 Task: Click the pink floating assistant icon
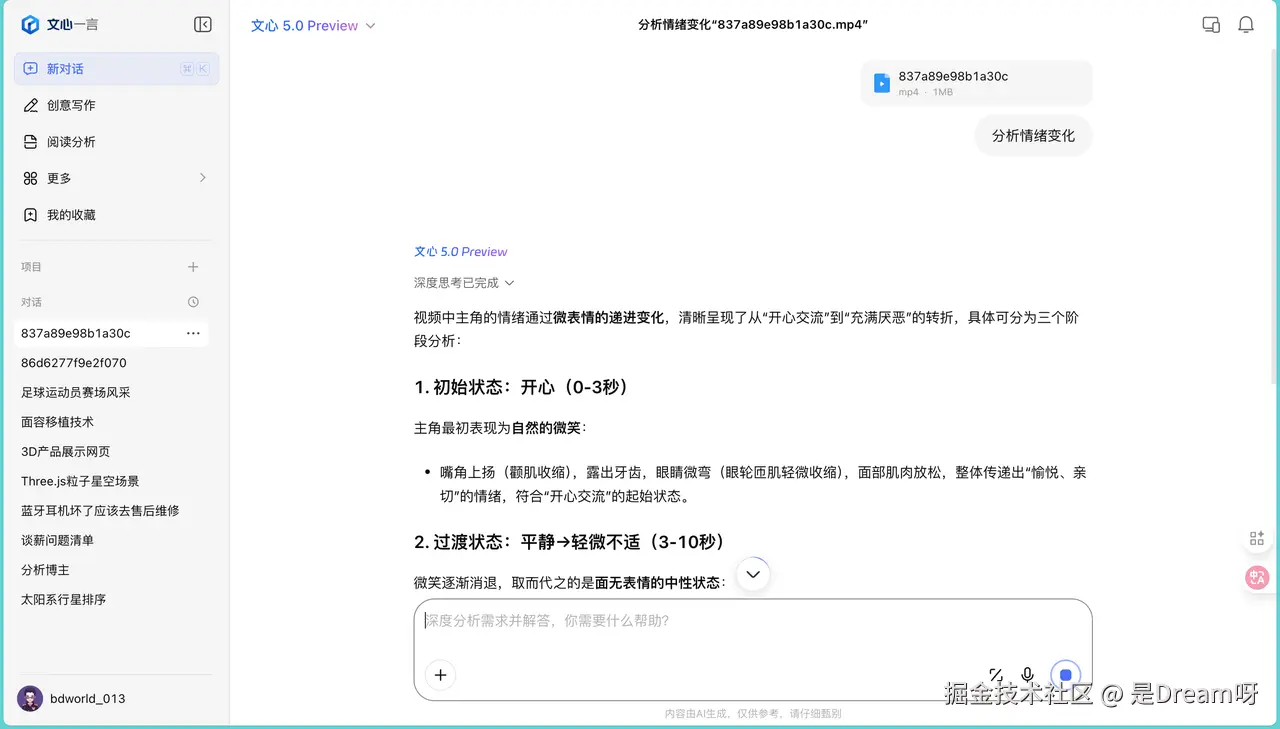[x=1257, y=577]
